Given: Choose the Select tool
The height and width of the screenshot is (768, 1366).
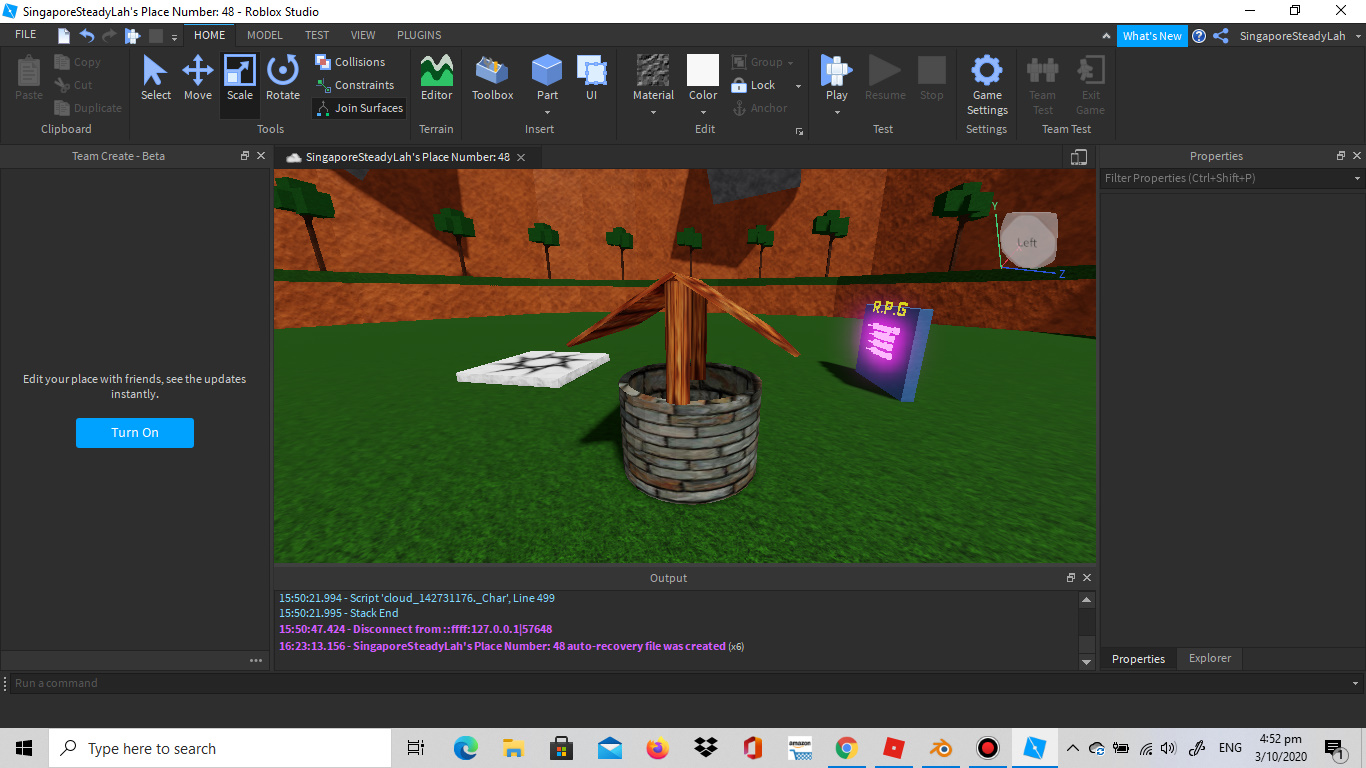Looking at the screenshot, I should (155, 79).
